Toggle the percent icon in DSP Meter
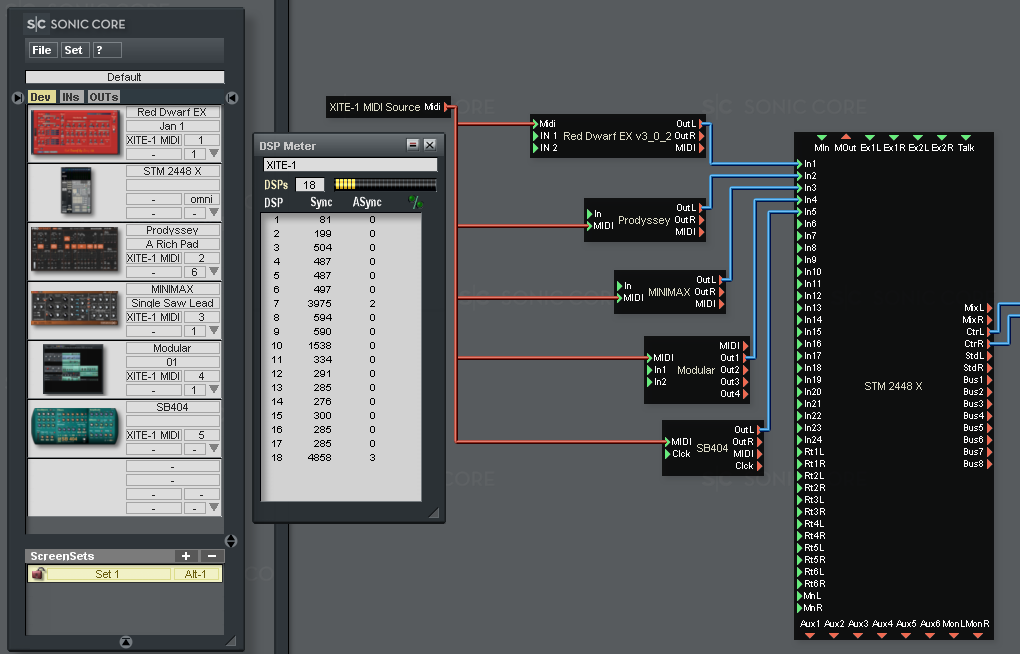The height and width of the screenshot is (654, 1020). coord(415,202)
